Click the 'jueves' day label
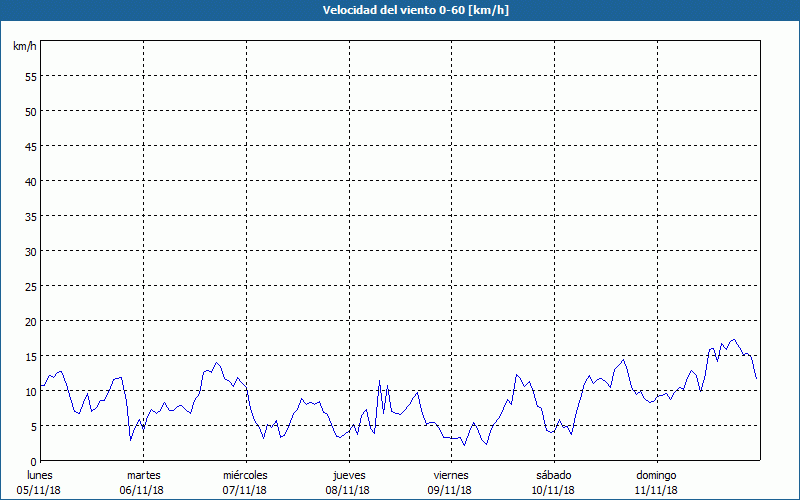800x500 pixels. pyautogui.click(x=349, y=475)
